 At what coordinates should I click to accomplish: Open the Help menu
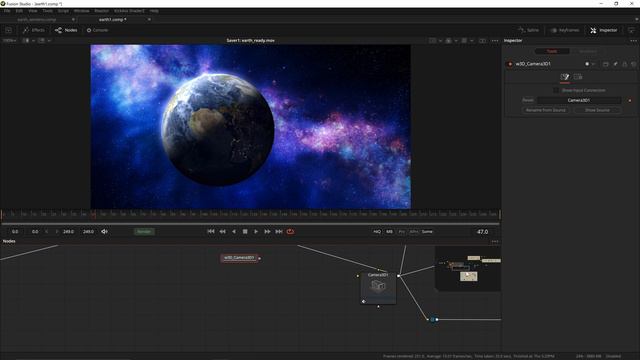coord(154,11)
